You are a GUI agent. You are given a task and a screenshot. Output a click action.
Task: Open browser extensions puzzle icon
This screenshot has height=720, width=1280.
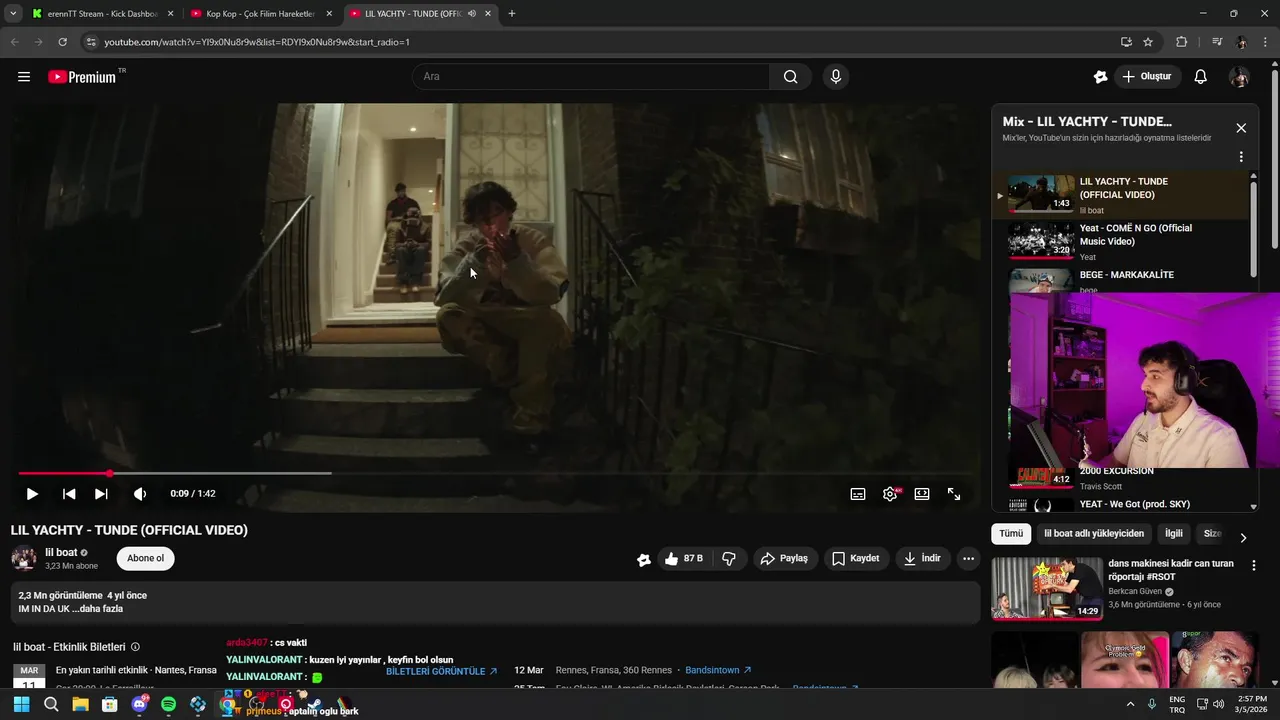tap(1181, 42)
